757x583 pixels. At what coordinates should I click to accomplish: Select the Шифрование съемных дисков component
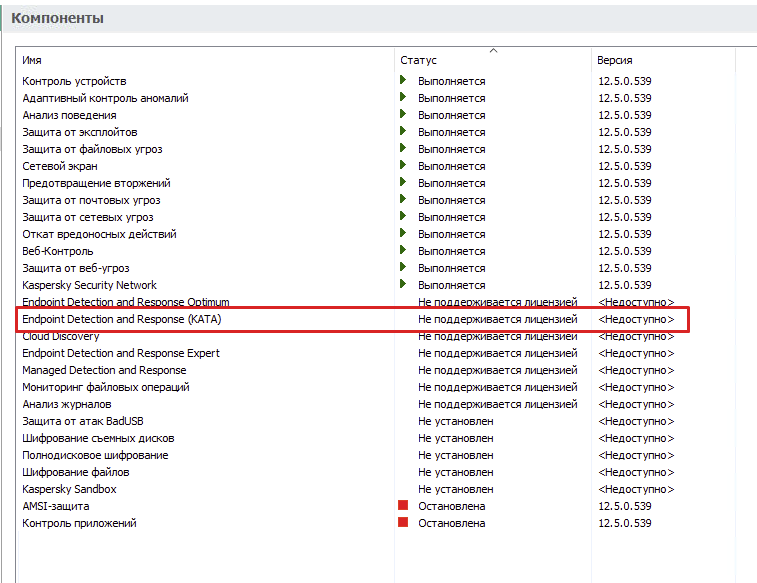tap(98, 438)
